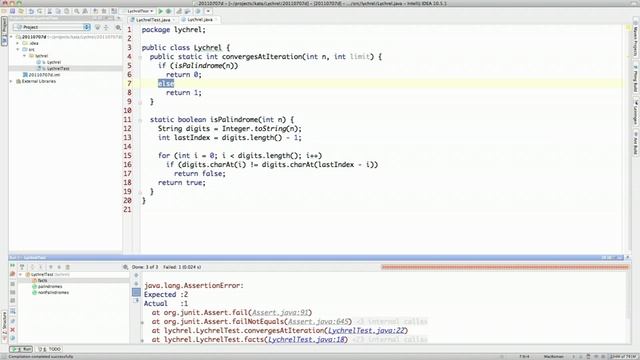Open the LychrelTest.java:22 stack trace link
This screenshot has height=360, width=640.
(366, 331)
